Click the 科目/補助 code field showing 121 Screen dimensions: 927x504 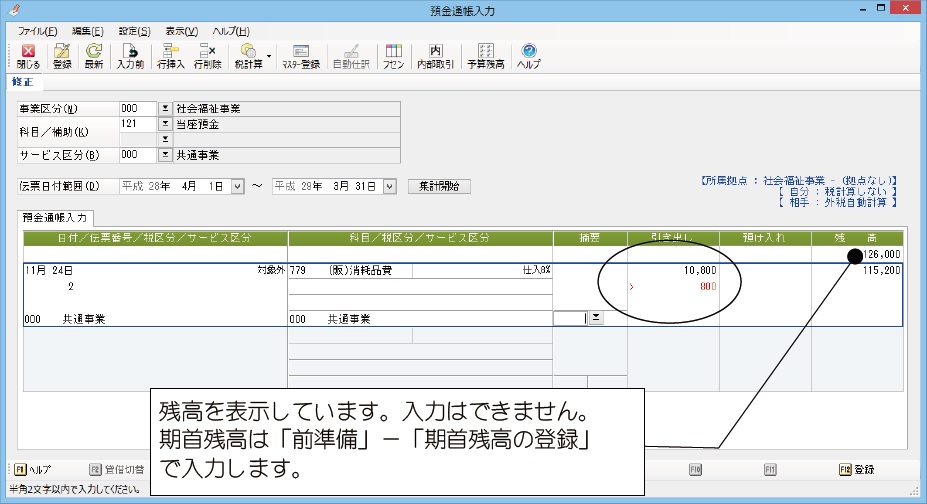pyautogui.click(x=137, y=124)
